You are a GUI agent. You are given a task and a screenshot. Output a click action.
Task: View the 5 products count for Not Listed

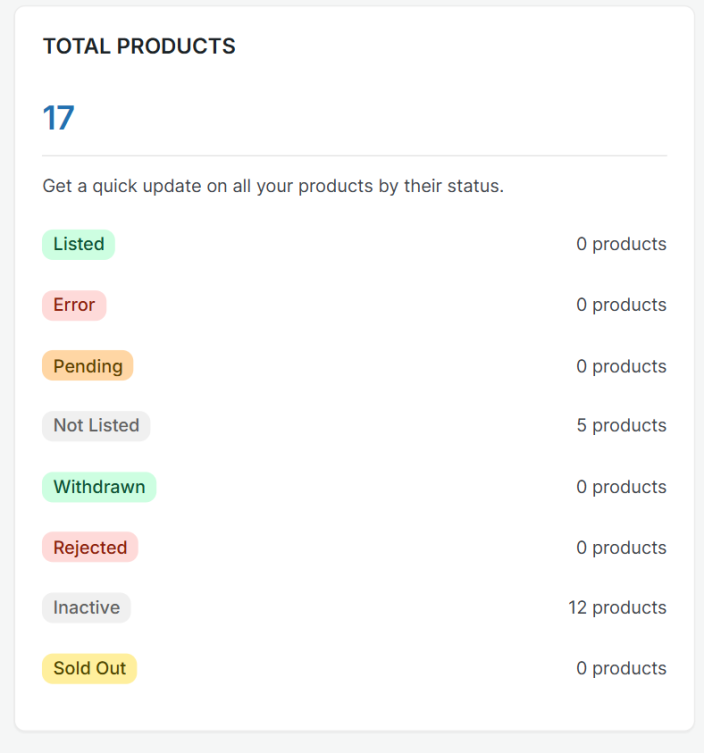[x=620, y=426]
